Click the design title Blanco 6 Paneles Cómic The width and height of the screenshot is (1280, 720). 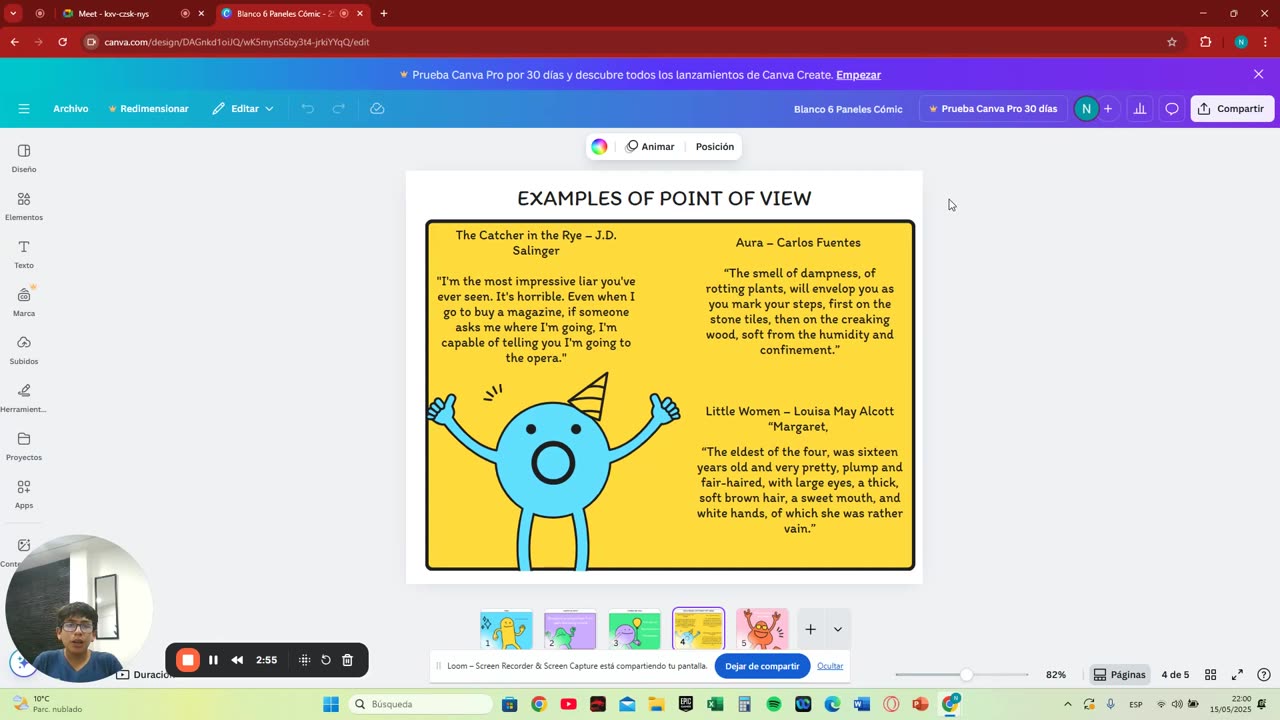[848, 109]
